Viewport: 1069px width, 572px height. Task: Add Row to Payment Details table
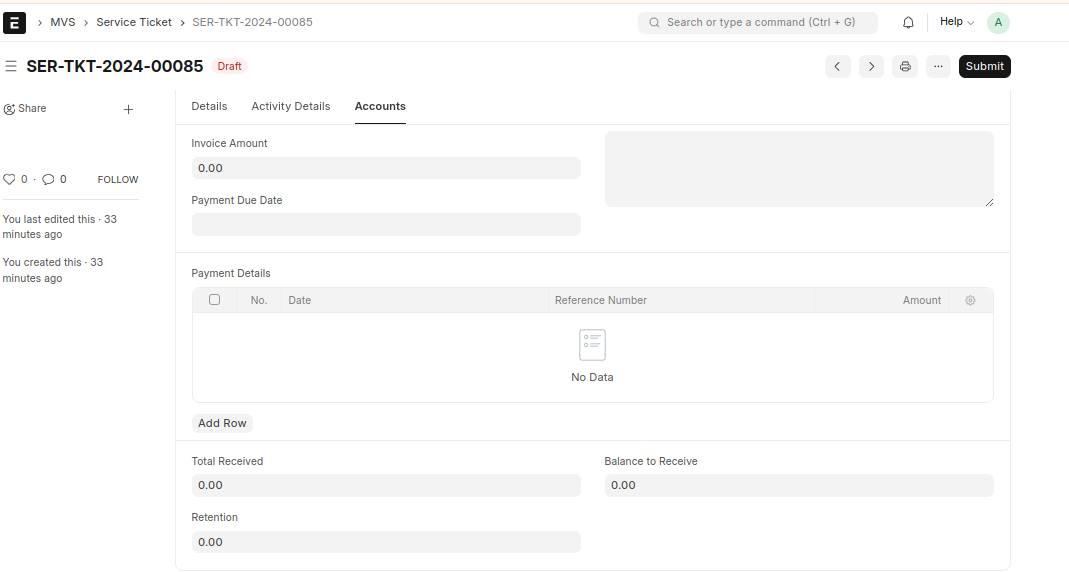[222, 423]
